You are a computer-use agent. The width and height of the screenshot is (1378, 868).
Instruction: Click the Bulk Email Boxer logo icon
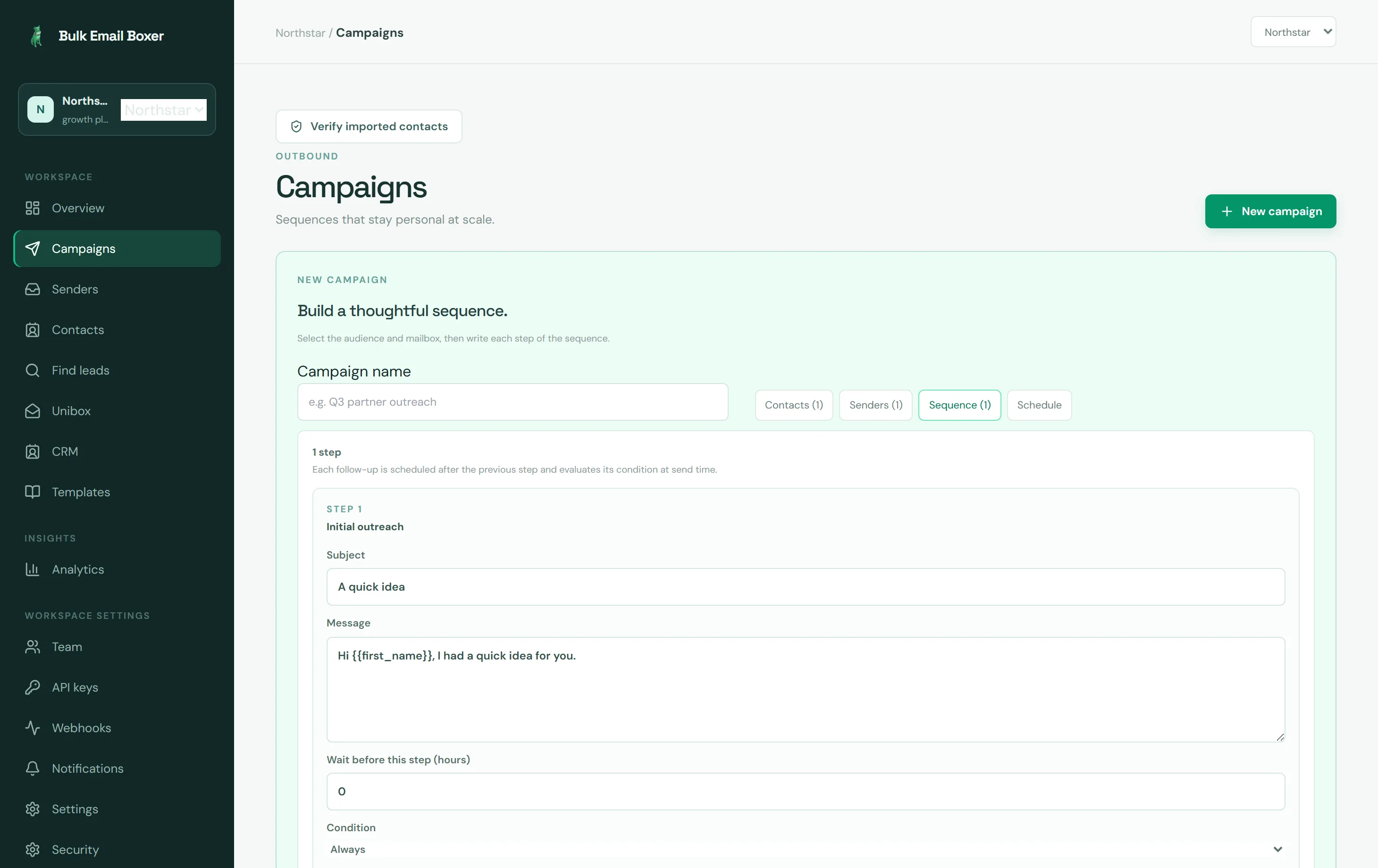[37, 36]
